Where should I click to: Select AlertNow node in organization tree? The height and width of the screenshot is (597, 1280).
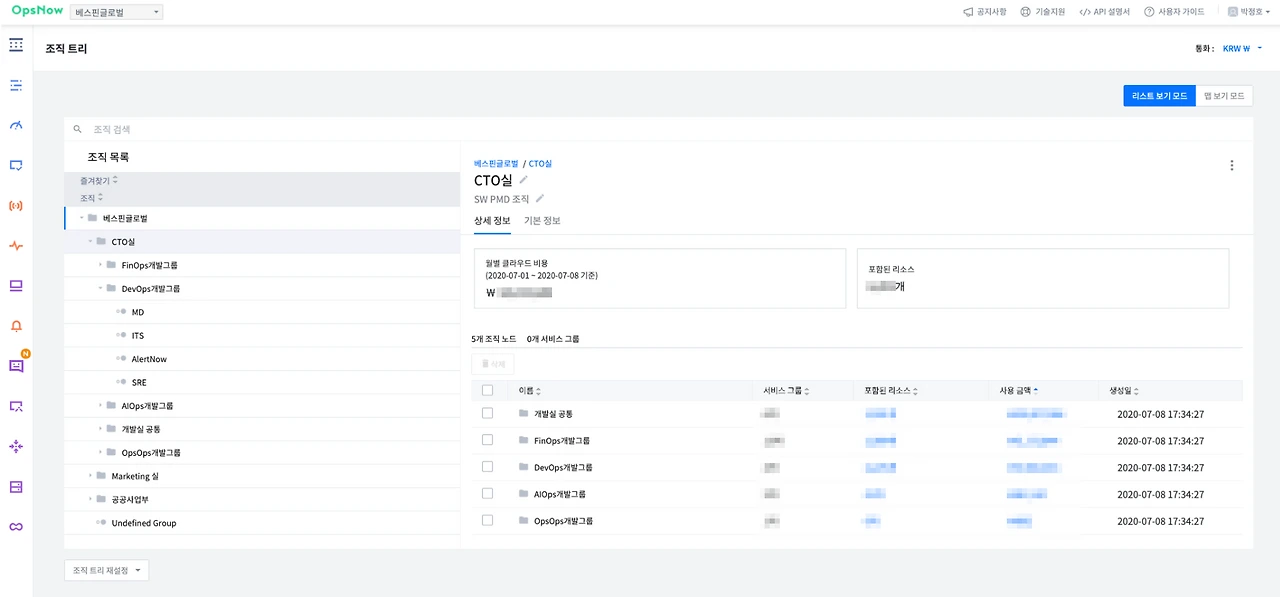149,359
